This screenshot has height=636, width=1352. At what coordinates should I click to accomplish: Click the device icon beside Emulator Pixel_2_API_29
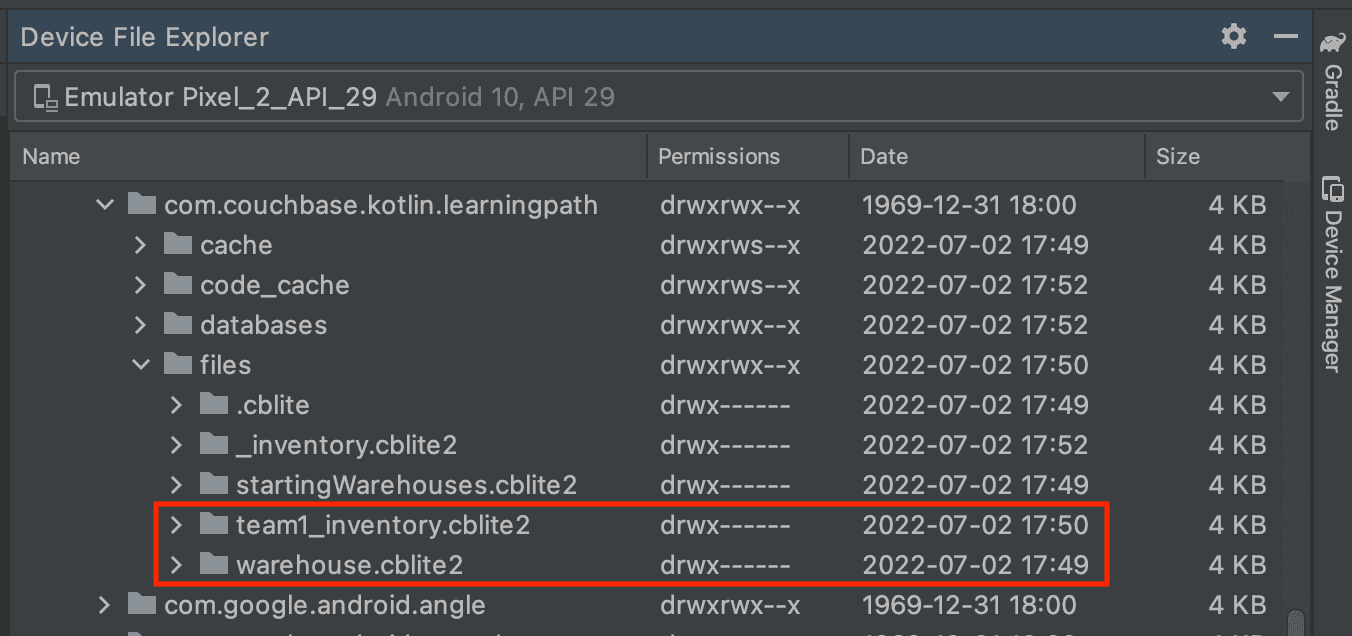tap(45, 97)
